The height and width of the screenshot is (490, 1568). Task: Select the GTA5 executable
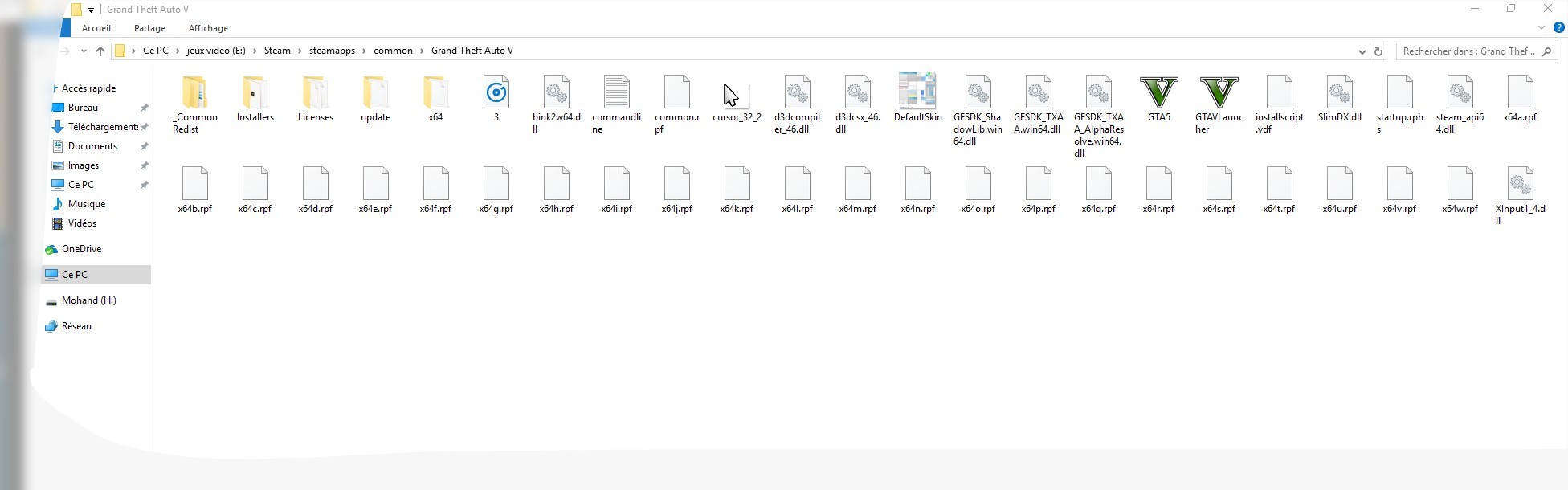pos(1159,100)
